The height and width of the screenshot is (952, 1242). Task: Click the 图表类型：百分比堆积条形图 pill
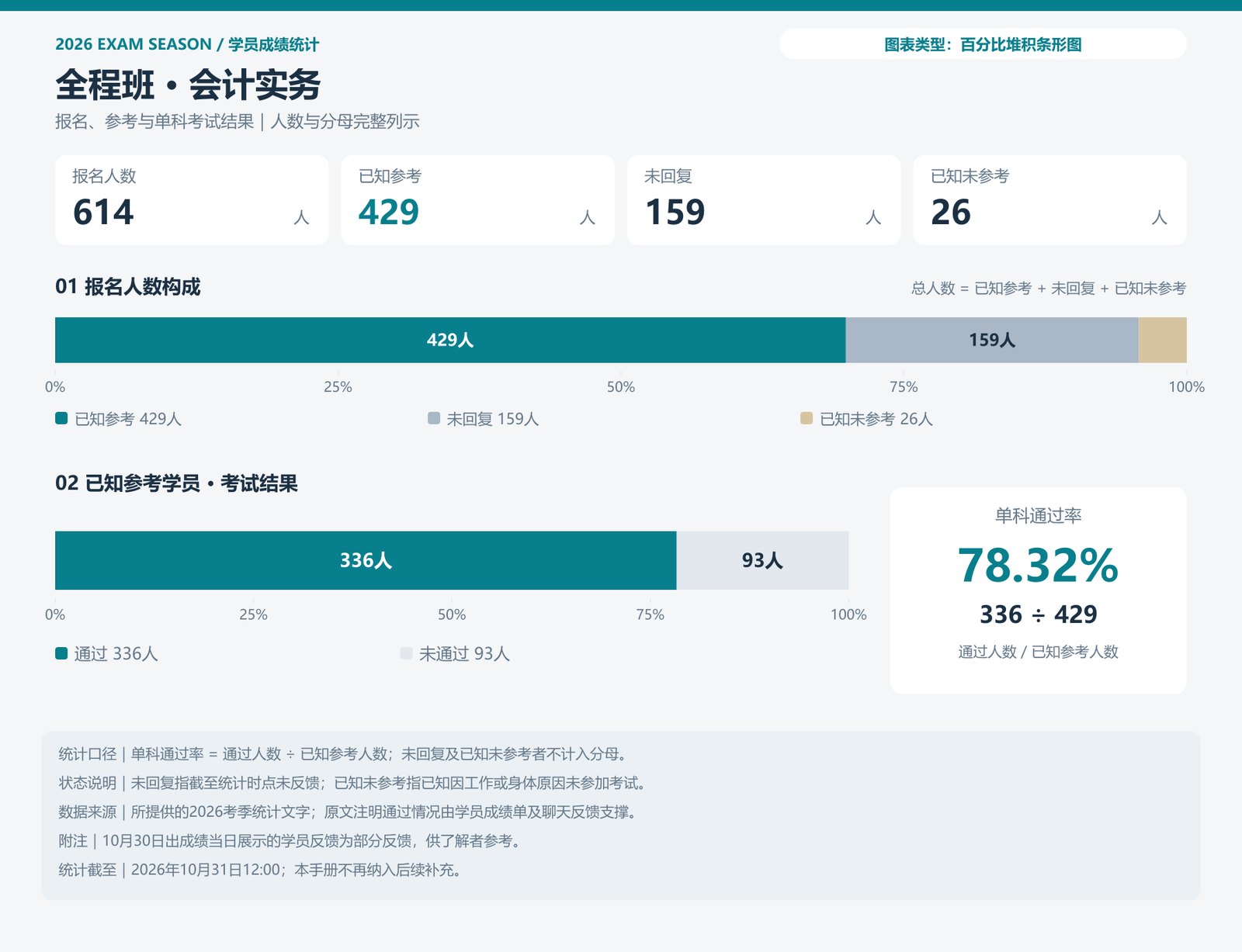983,44
